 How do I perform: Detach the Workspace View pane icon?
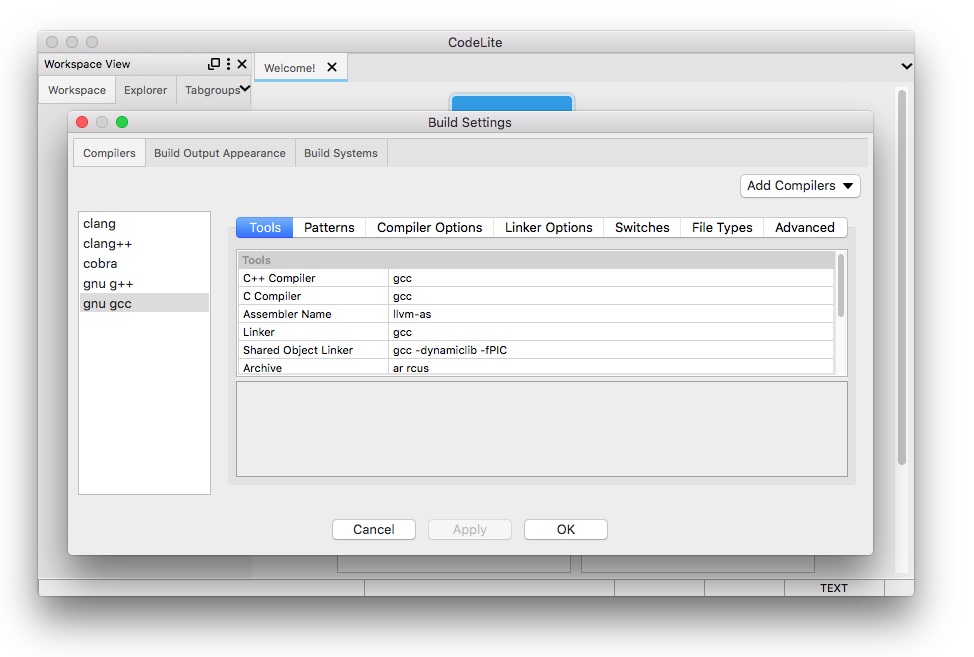[x=214, y=63]
